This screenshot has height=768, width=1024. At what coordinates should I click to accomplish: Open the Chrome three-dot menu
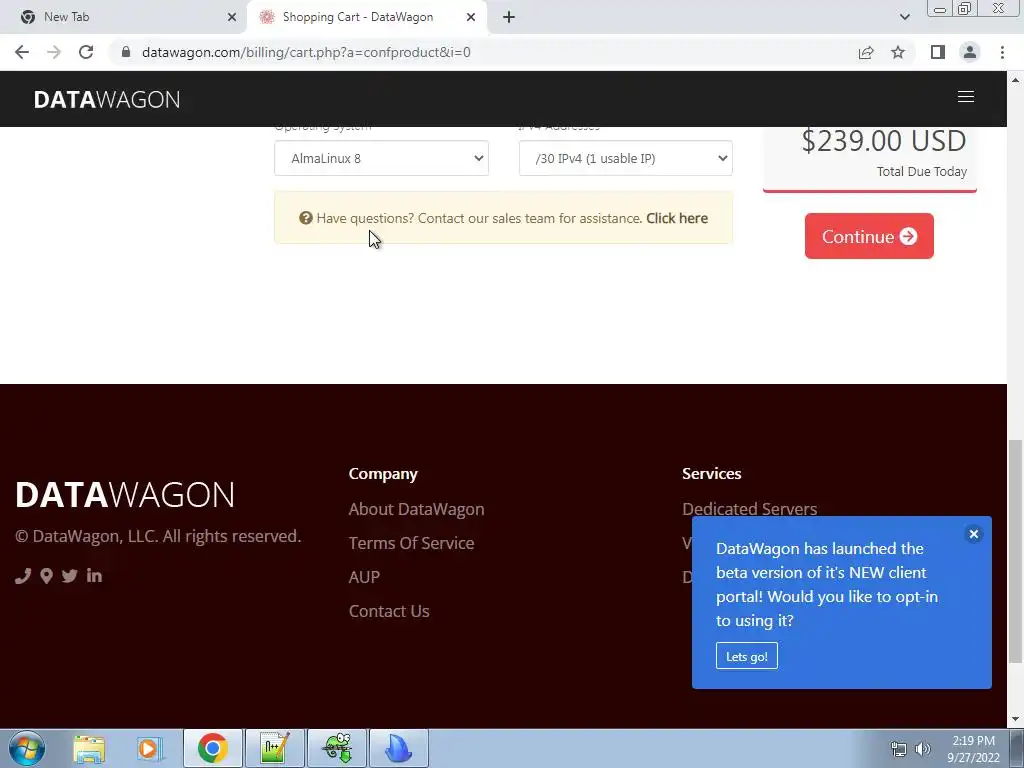pyautogui.click(x=1002, y=52)
